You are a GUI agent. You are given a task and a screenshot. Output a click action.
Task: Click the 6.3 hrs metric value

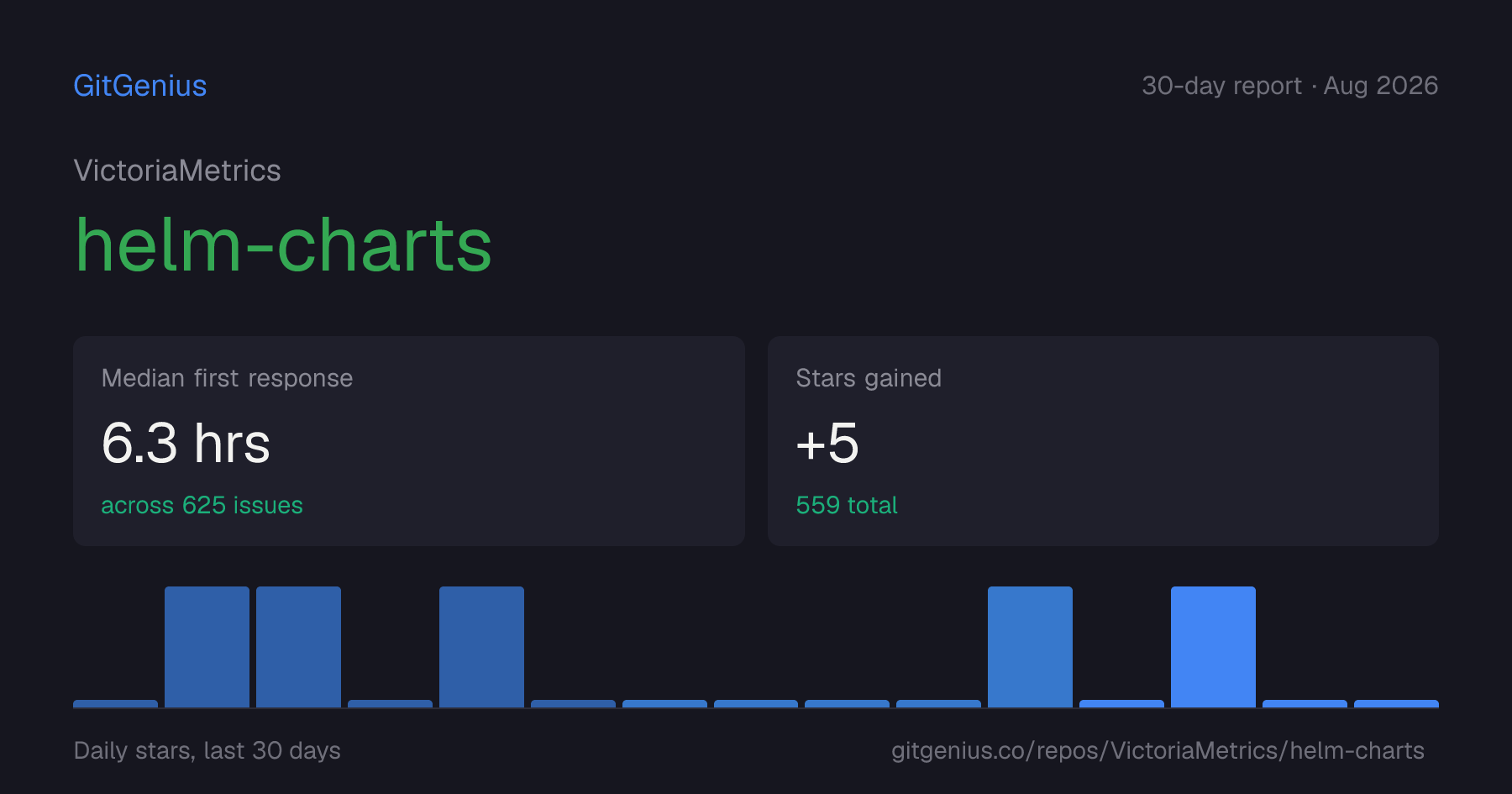coord(186,443)
